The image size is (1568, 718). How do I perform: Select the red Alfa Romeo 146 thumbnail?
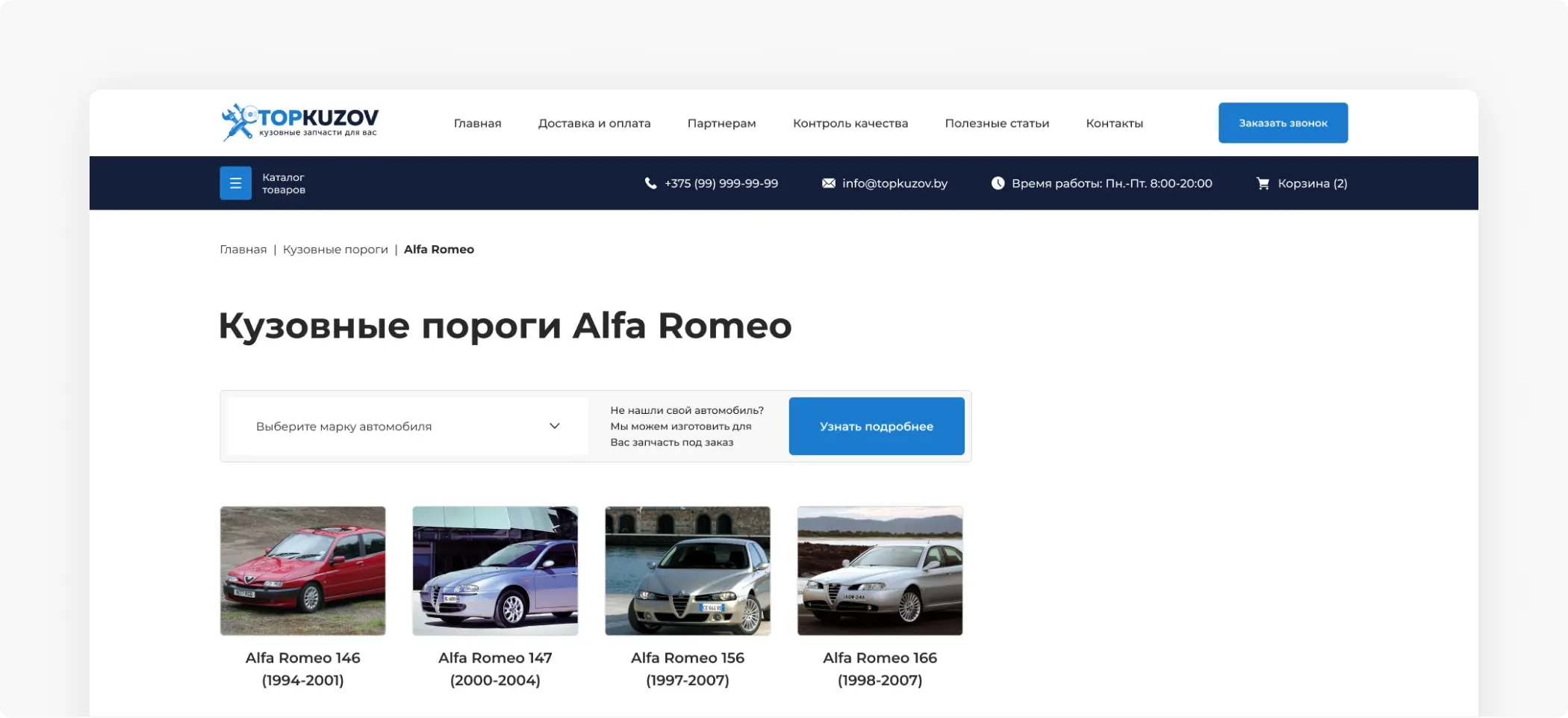(x=302, y=571)
